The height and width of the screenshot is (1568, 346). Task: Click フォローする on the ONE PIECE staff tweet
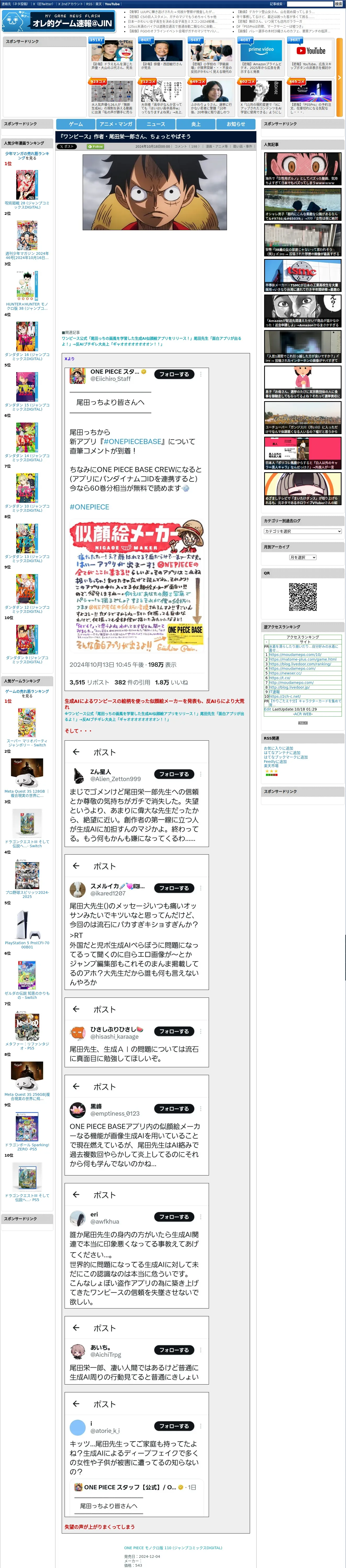174,374
